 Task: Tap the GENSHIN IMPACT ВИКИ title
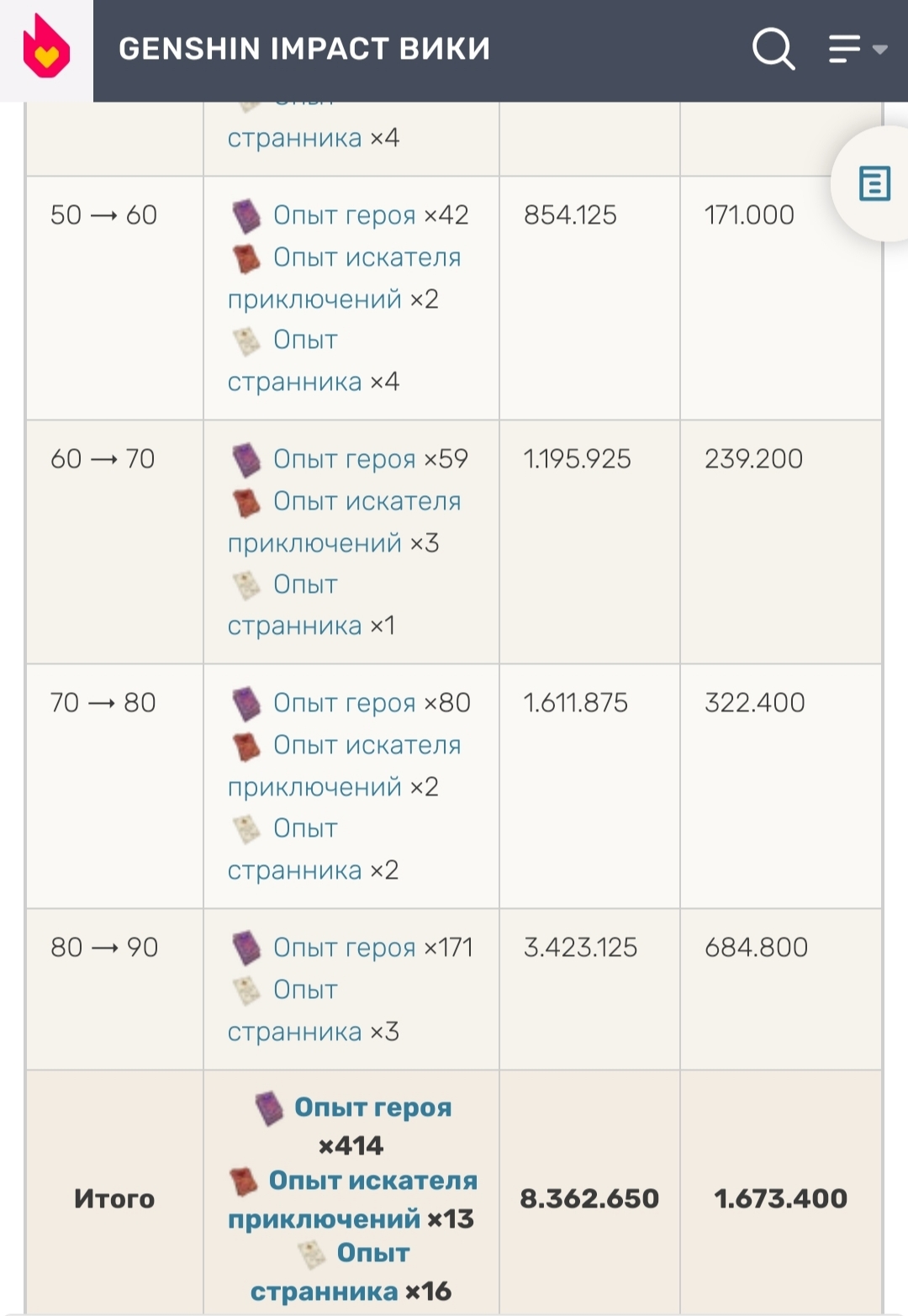(x=304, y=49)
